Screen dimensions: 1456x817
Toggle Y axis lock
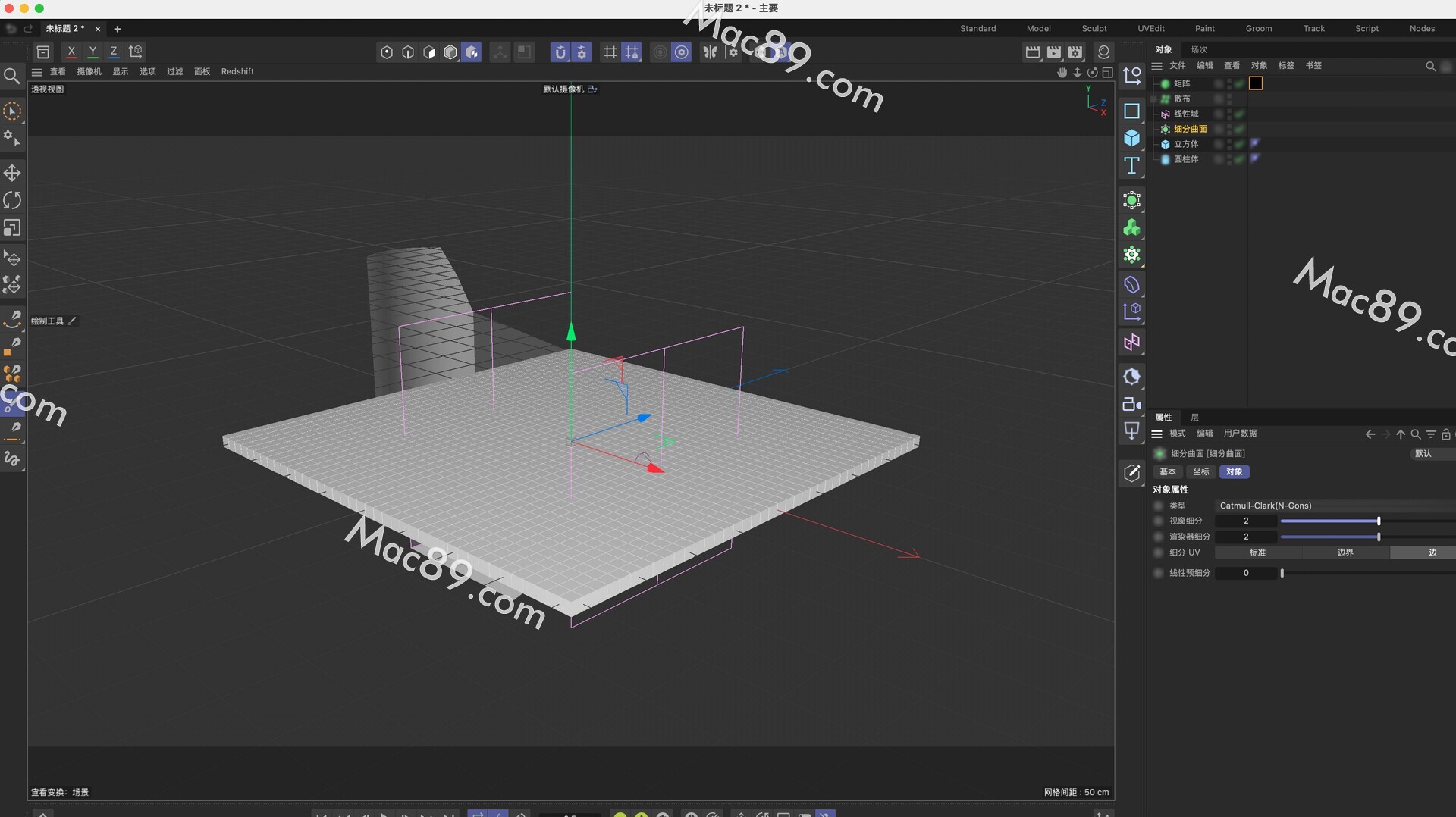coord(93,52)
